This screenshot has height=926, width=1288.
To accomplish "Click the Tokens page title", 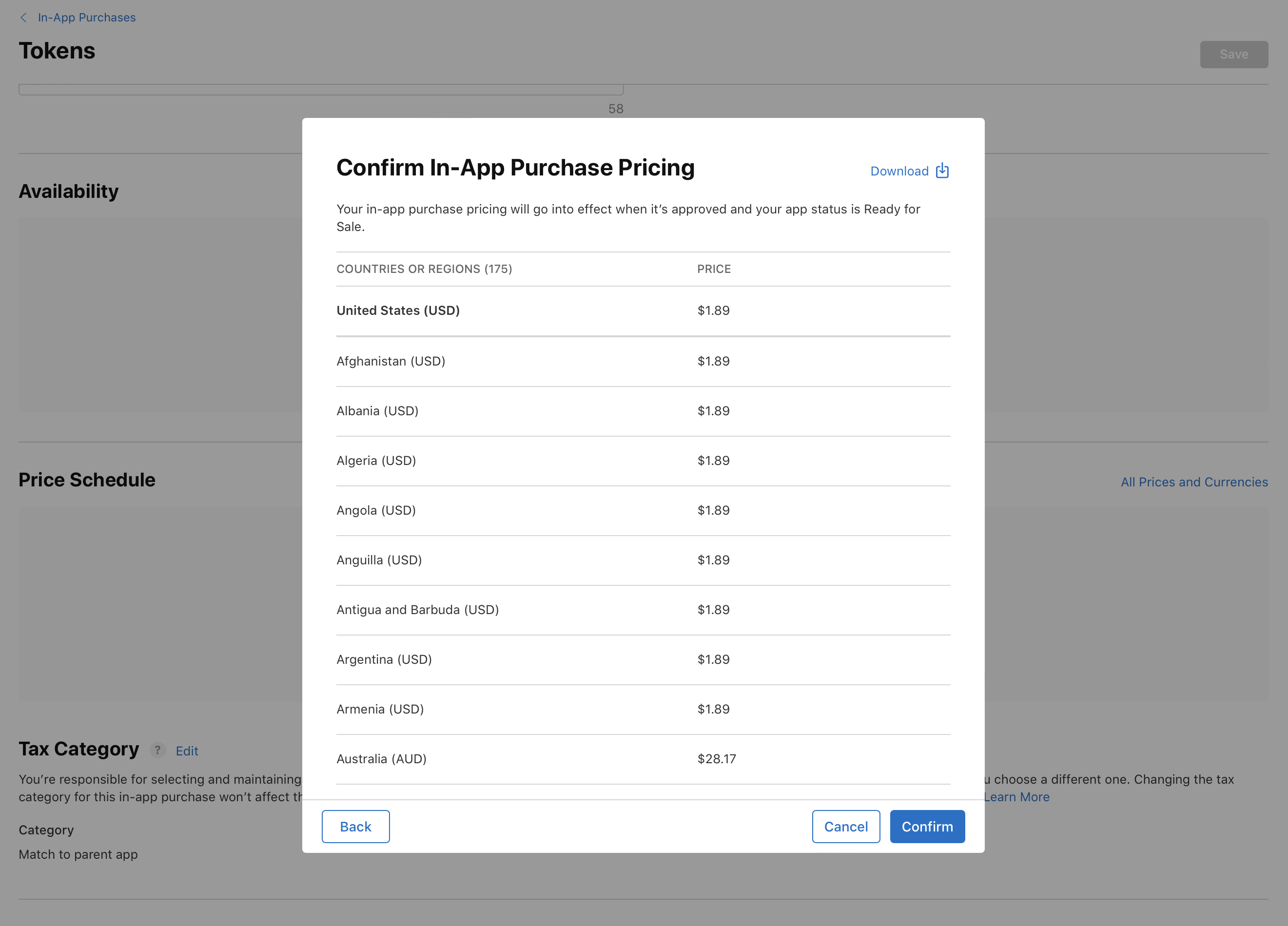I will 57,51.
